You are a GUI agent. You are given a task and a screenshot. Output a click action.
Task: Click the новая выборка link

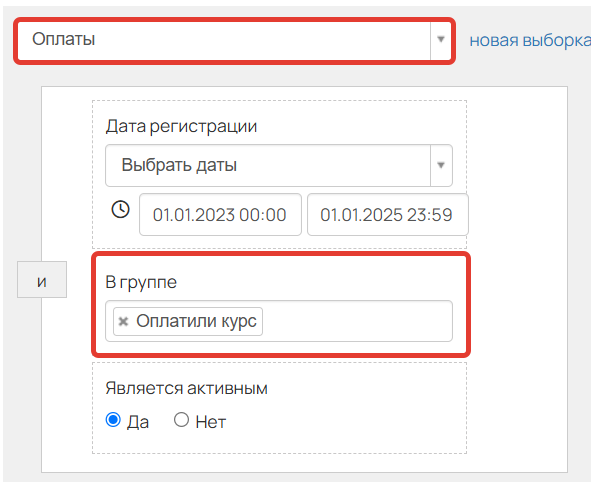pyautogui.click(x=530, y=40)
